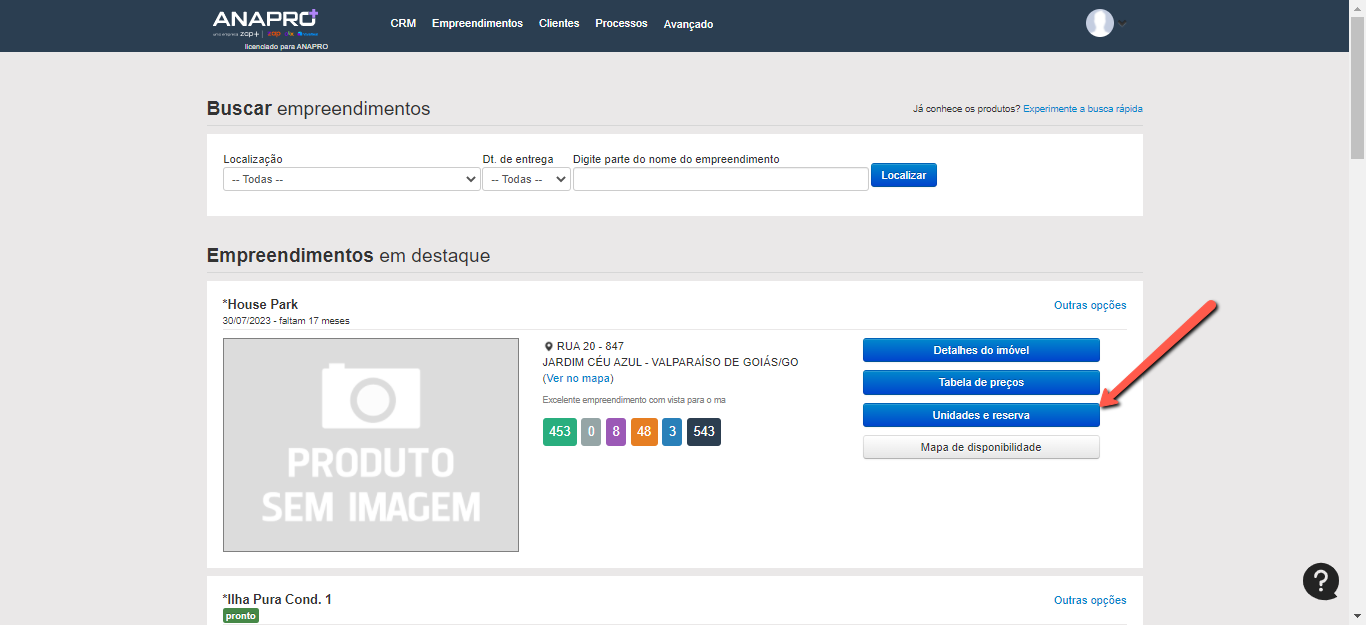Click the gray 0 units badge
This screenshot has height=625, width=1366.
[x=591, y=432]
